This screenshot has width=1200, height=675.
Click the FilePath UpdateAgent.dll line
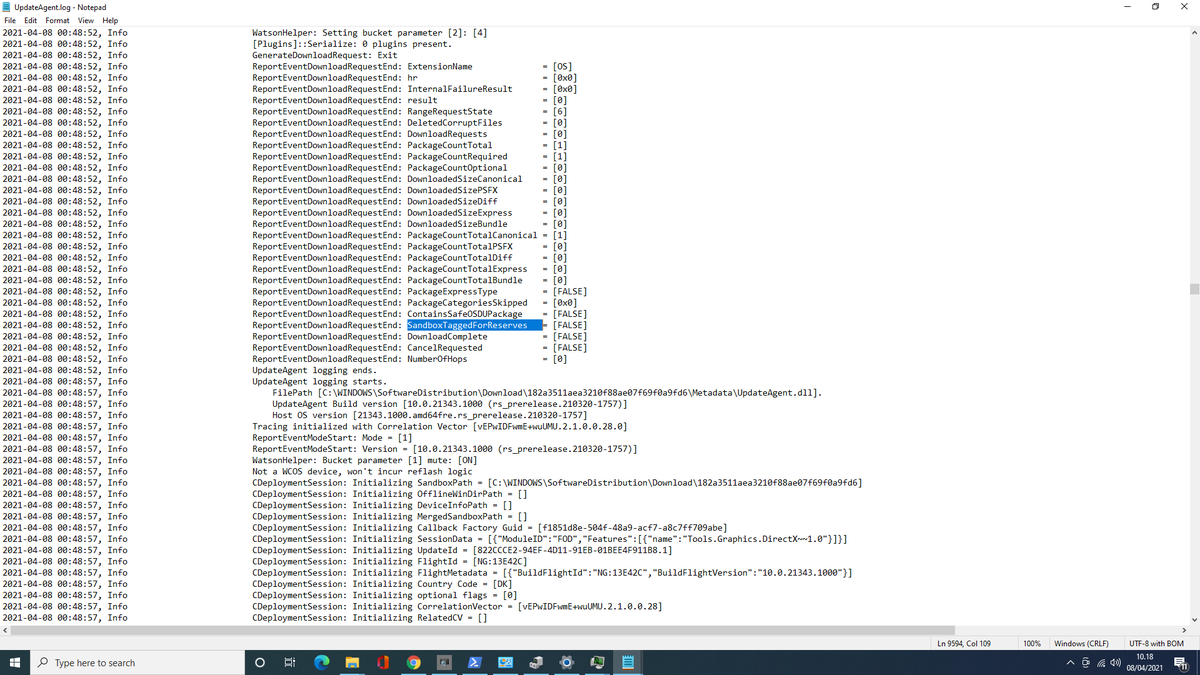(x=547, y=392)
